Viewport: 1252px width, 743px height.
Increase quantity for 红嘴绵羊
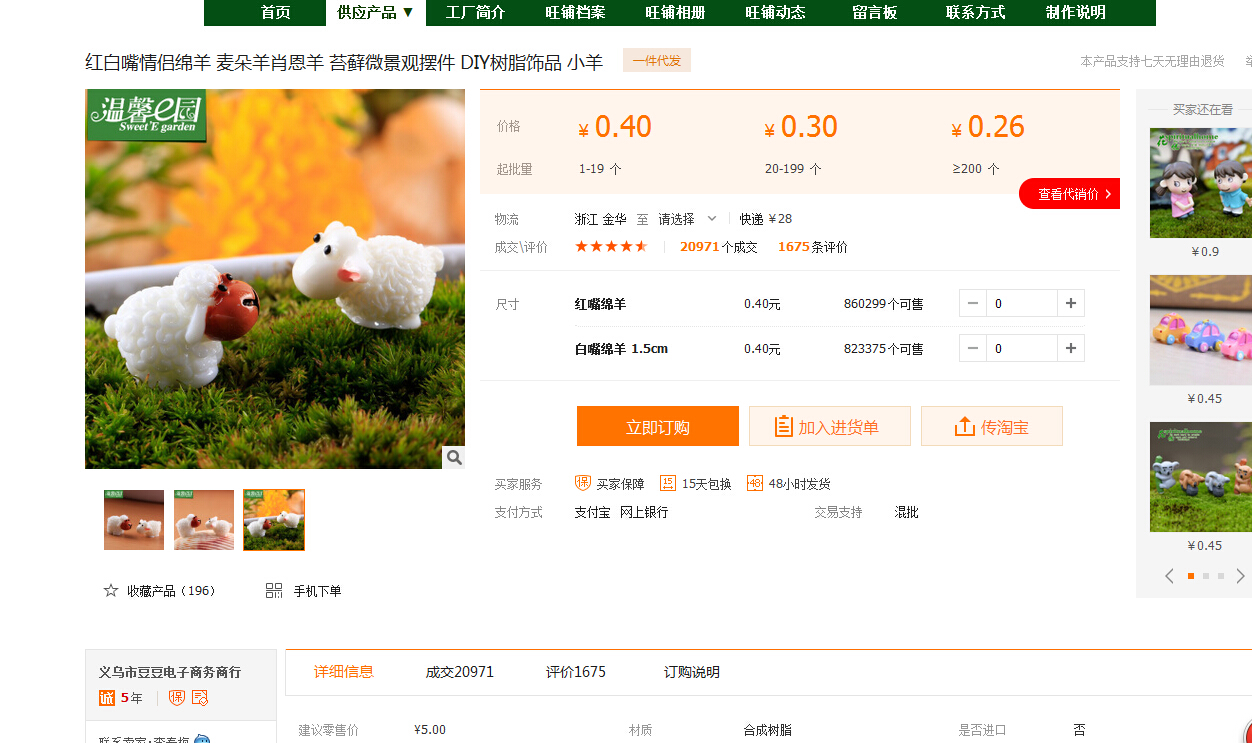pyautogui.click(x=1071, y=303)
